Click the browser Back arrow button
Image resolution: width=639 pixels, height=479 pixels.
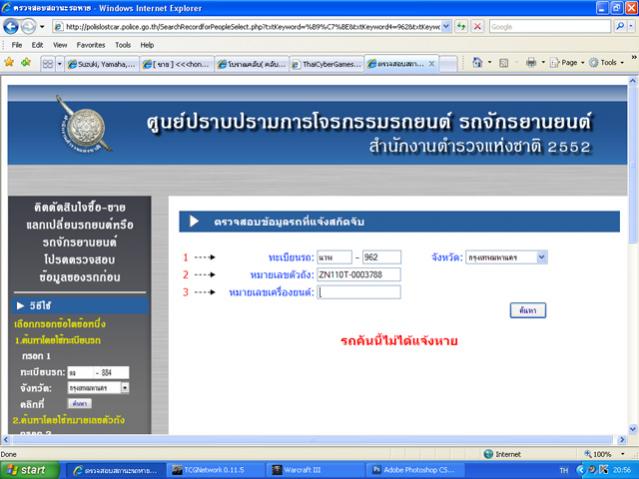click(x=13, y=27)
